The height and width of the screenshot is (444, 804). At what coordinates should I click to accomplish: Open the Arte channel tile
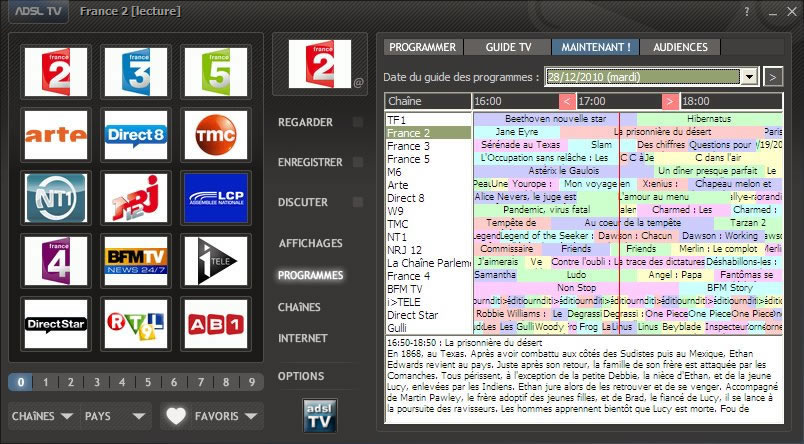(56, 135)
